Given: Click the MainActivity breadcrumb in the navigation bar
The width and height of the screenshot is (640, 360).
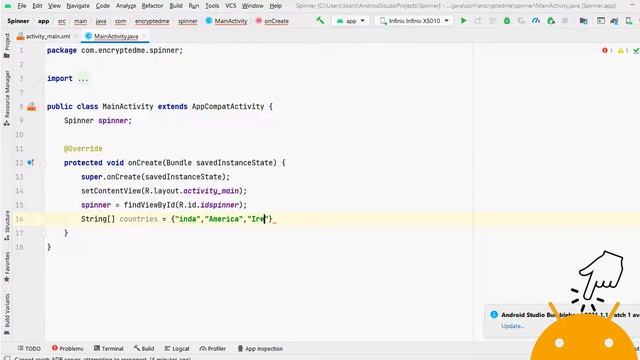Looking at the screenshot, I should pos(227,21).
